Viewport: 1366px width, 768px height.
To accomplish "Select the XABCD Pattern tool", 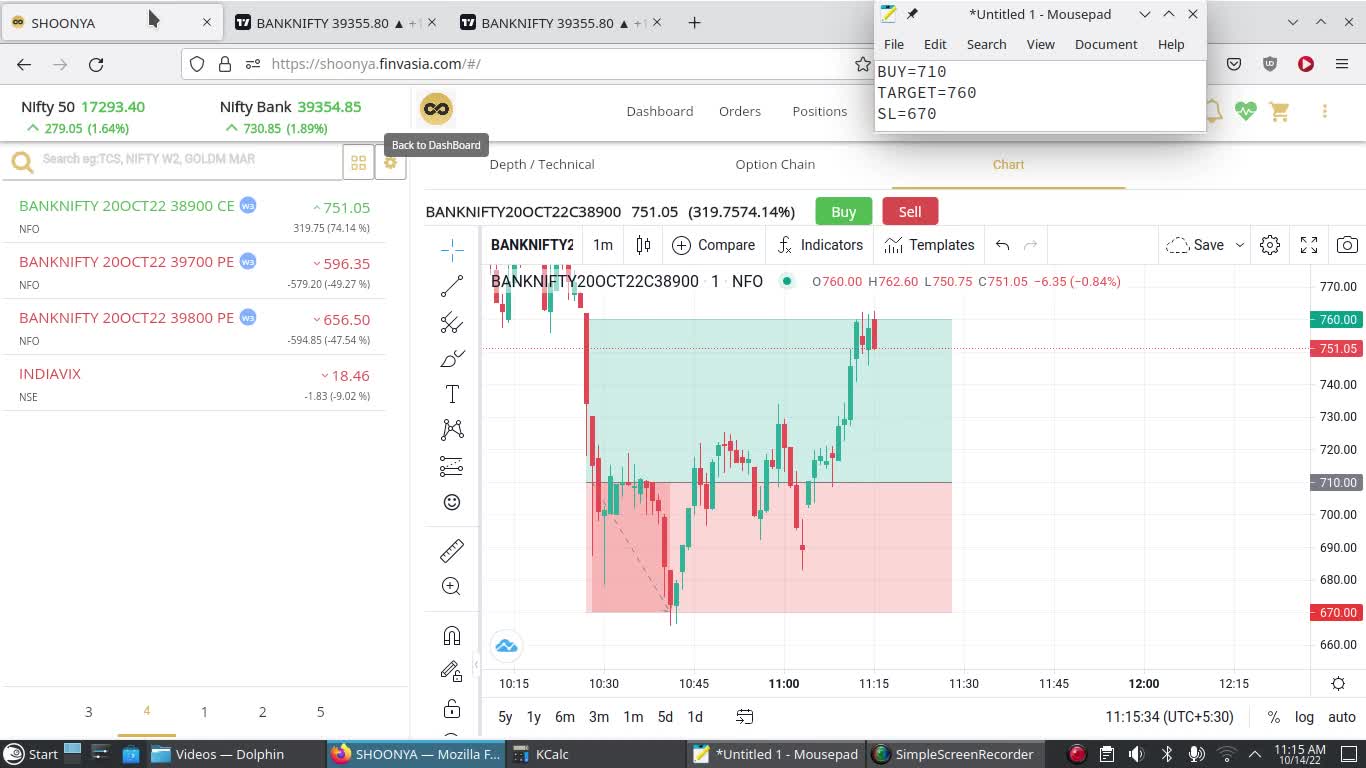I will (x=451, y=429).
